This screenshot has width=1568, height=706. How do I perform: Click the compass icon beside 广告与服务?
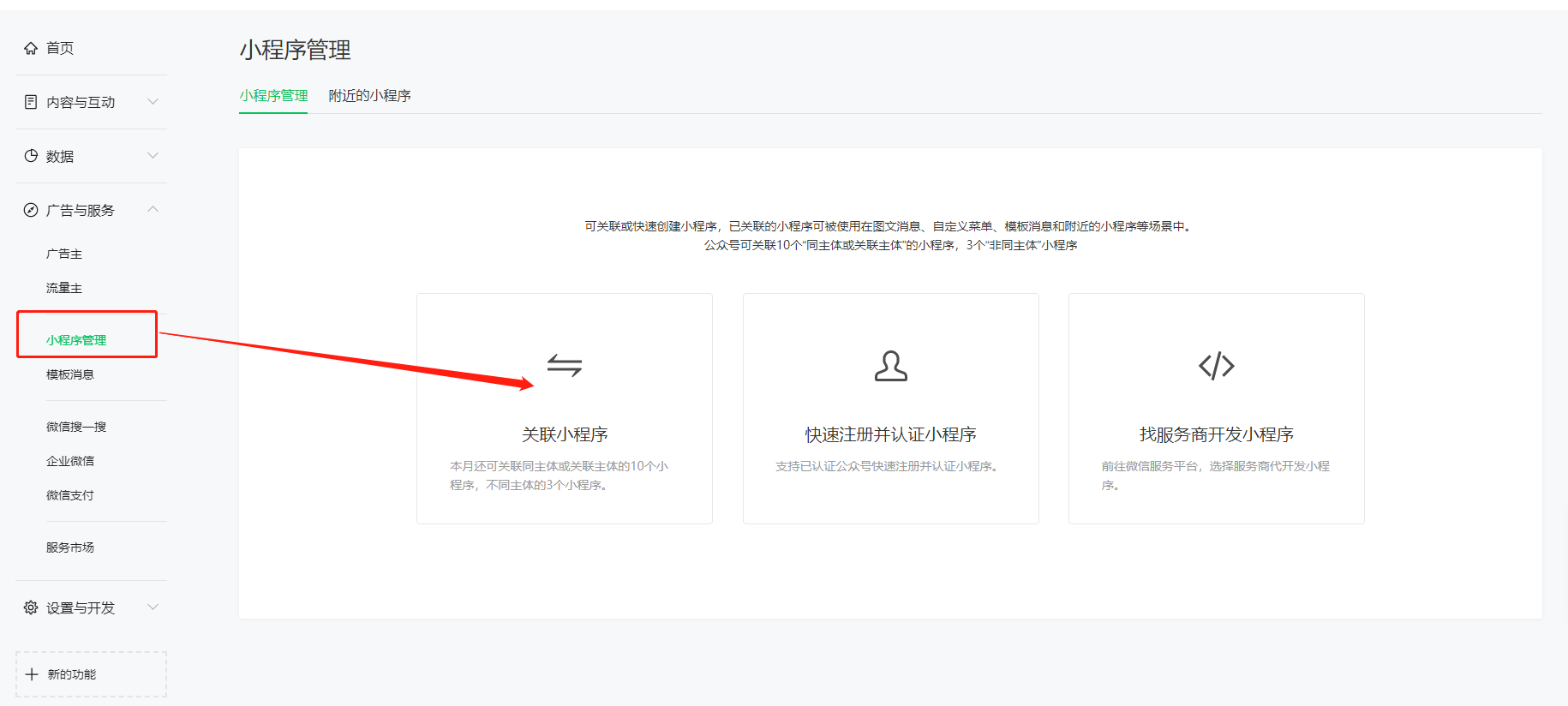click(x=31, y=210)
